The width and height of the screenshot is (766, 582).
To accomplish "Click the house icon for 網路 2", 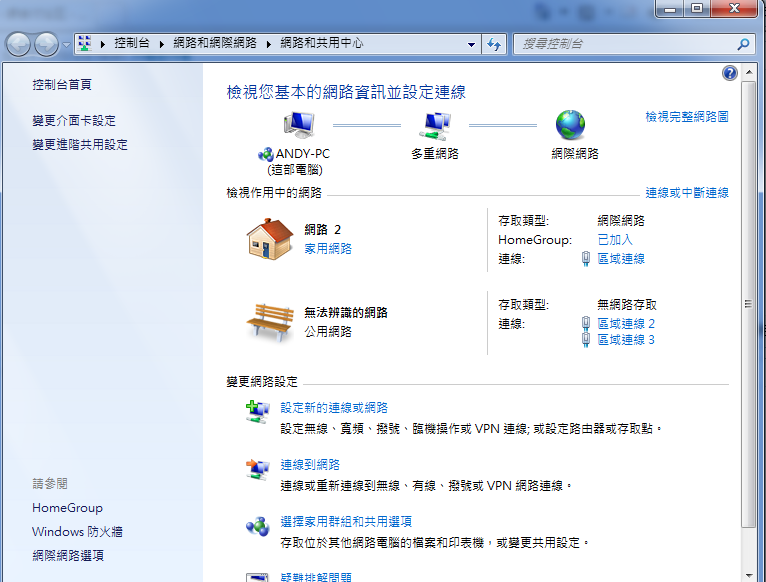I will point(269,238).
